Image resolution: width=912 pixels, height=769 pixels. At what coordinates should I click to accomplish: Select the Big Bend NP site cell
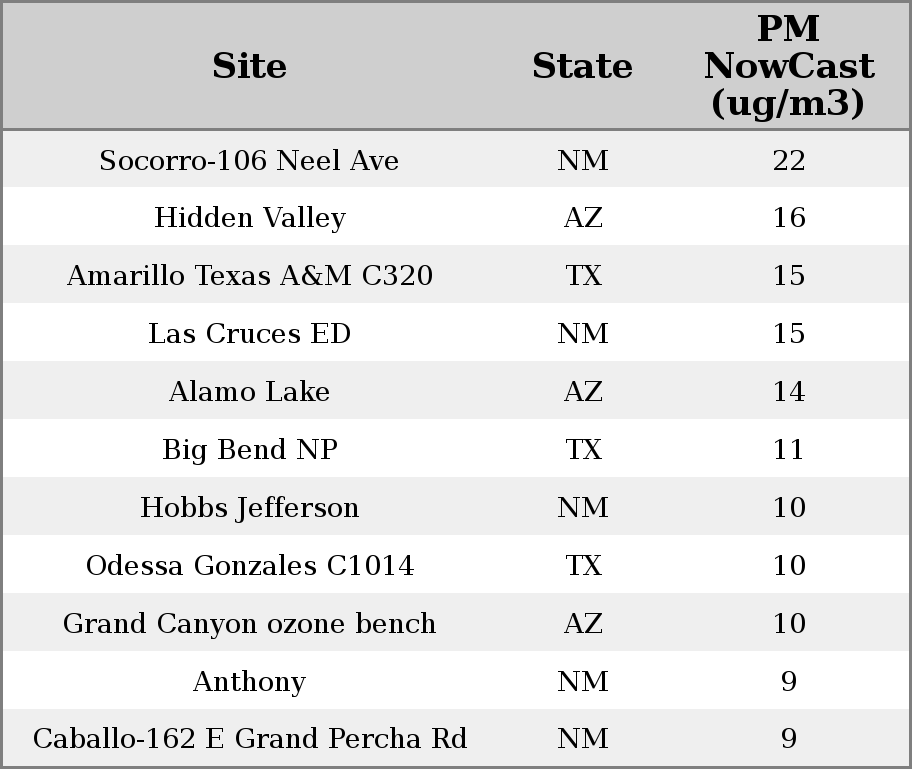(x=249, y=450)
